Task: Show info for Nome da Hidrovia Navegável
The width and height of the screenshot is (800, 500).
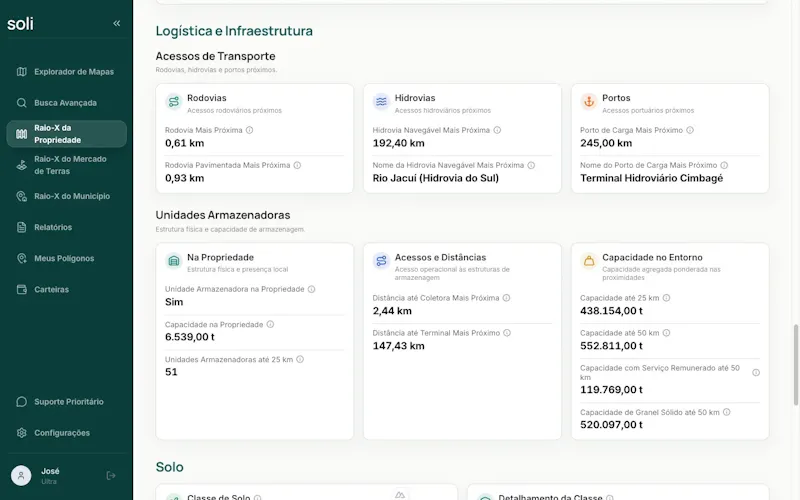Action: [531, 165]
